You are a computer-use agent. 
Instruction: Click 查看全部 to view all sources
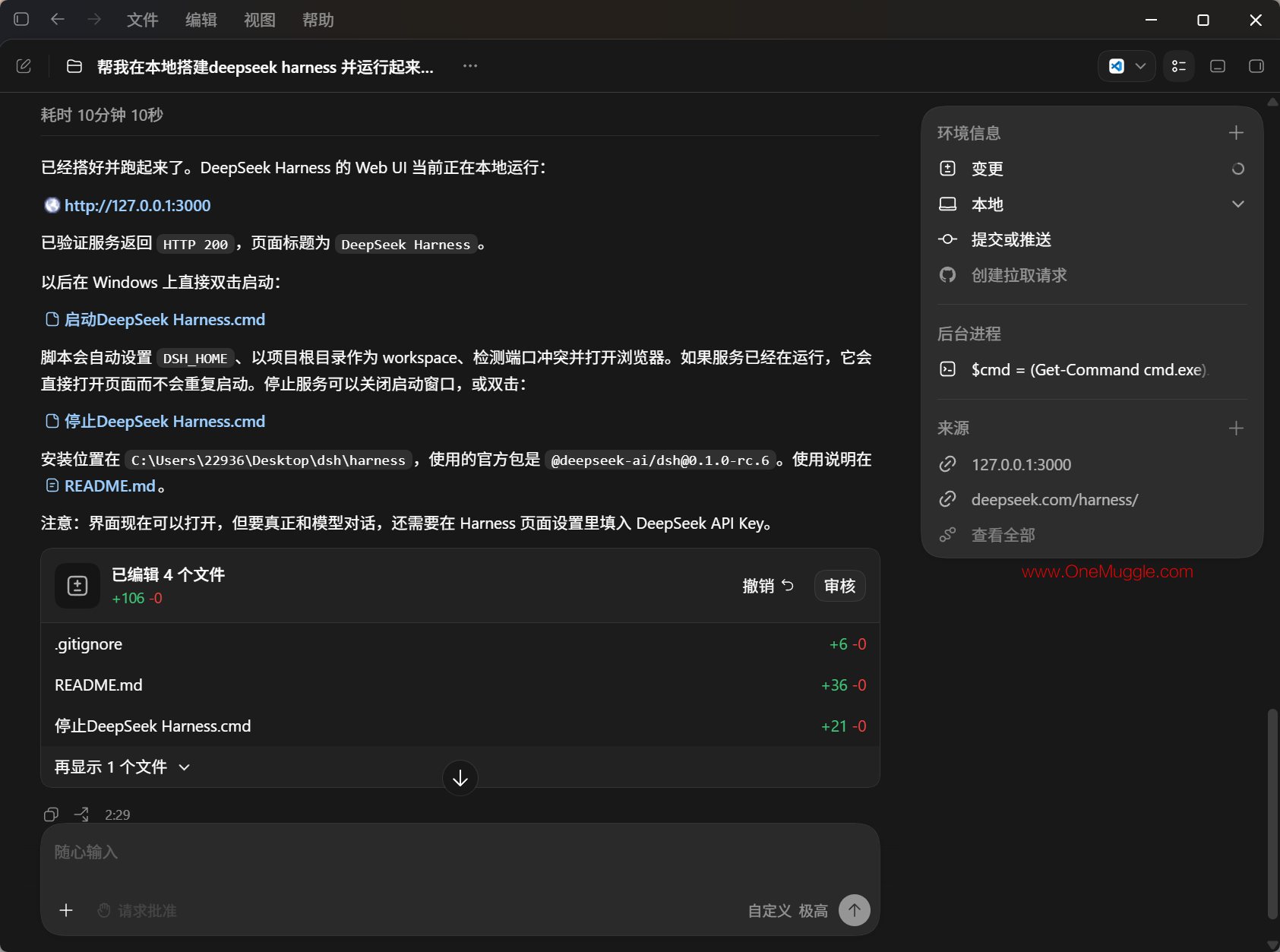click(x=1003, y=536)
